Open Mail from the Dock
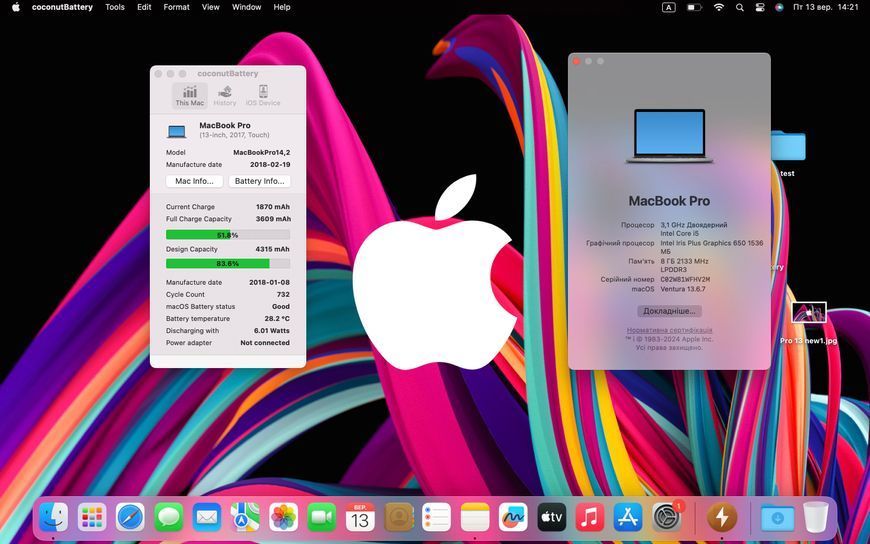The image size is (870, 544). (x=207, y=517)
